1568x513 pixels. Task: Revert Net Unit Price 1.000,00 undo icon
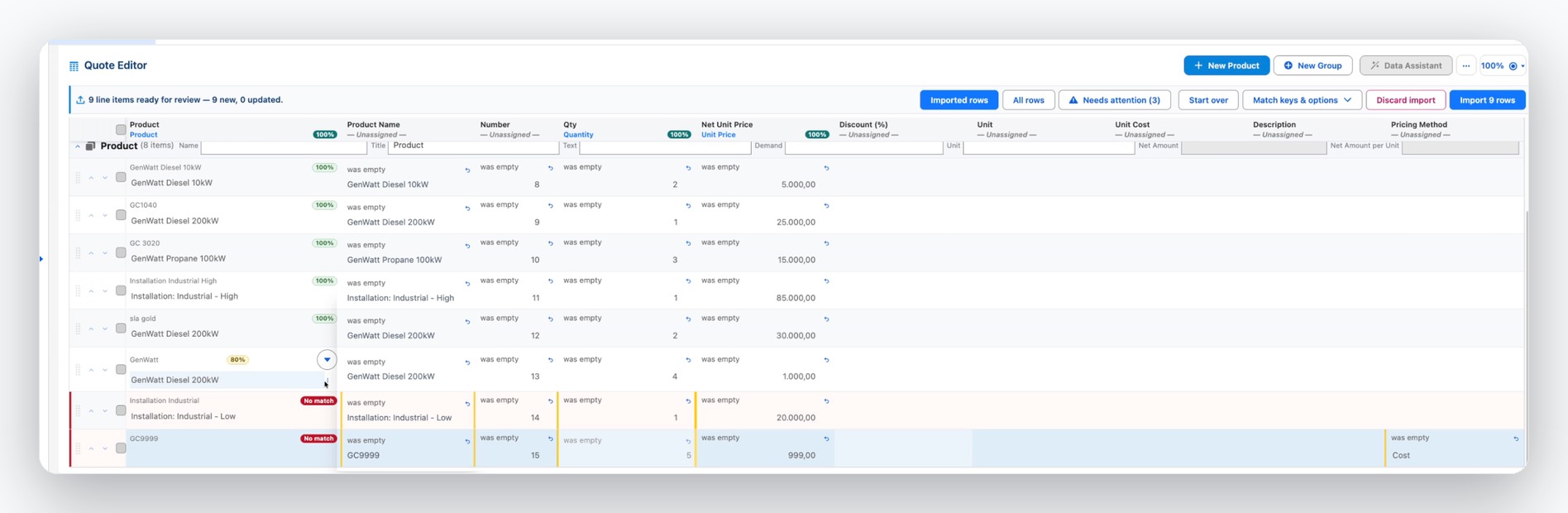tap(826, 361)
